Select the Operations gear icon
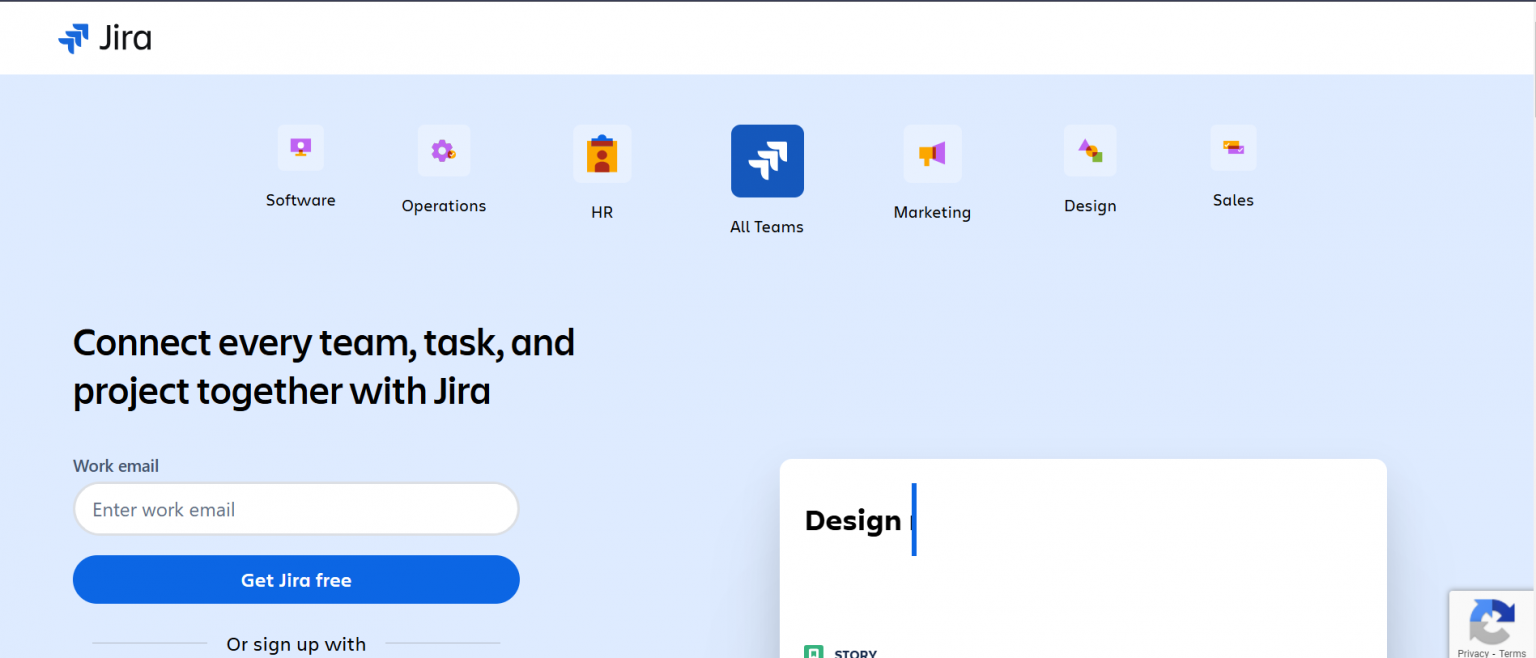 tap(444, 151)
